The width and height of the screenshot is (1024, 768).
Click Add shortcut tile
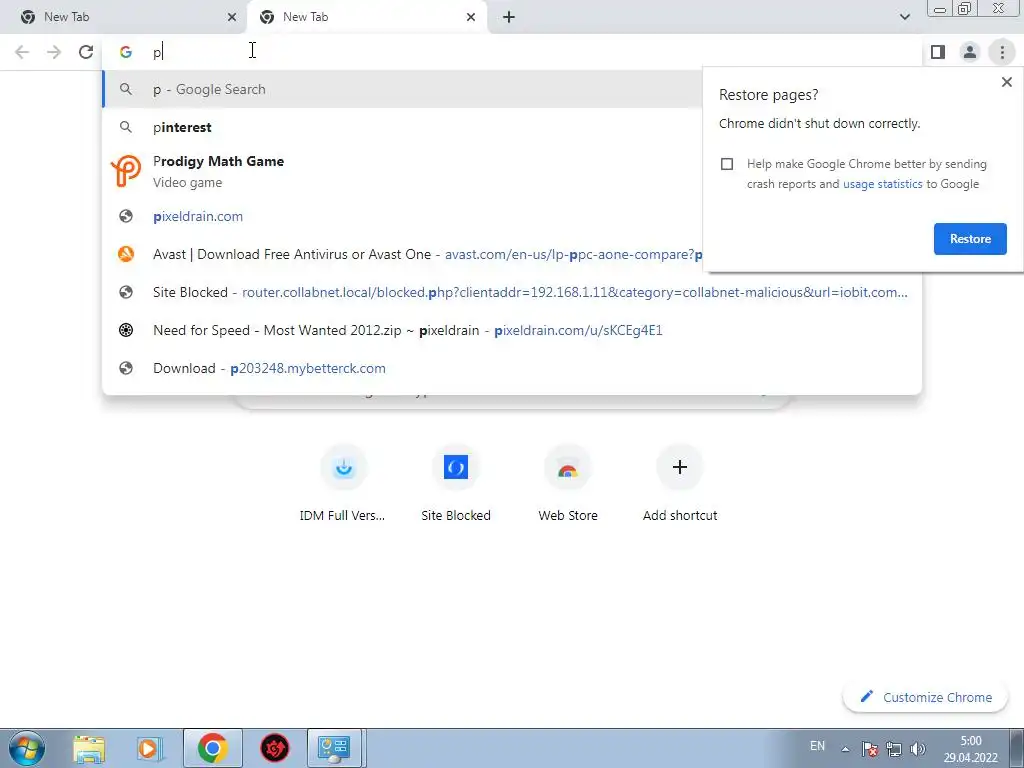point(680,483)
